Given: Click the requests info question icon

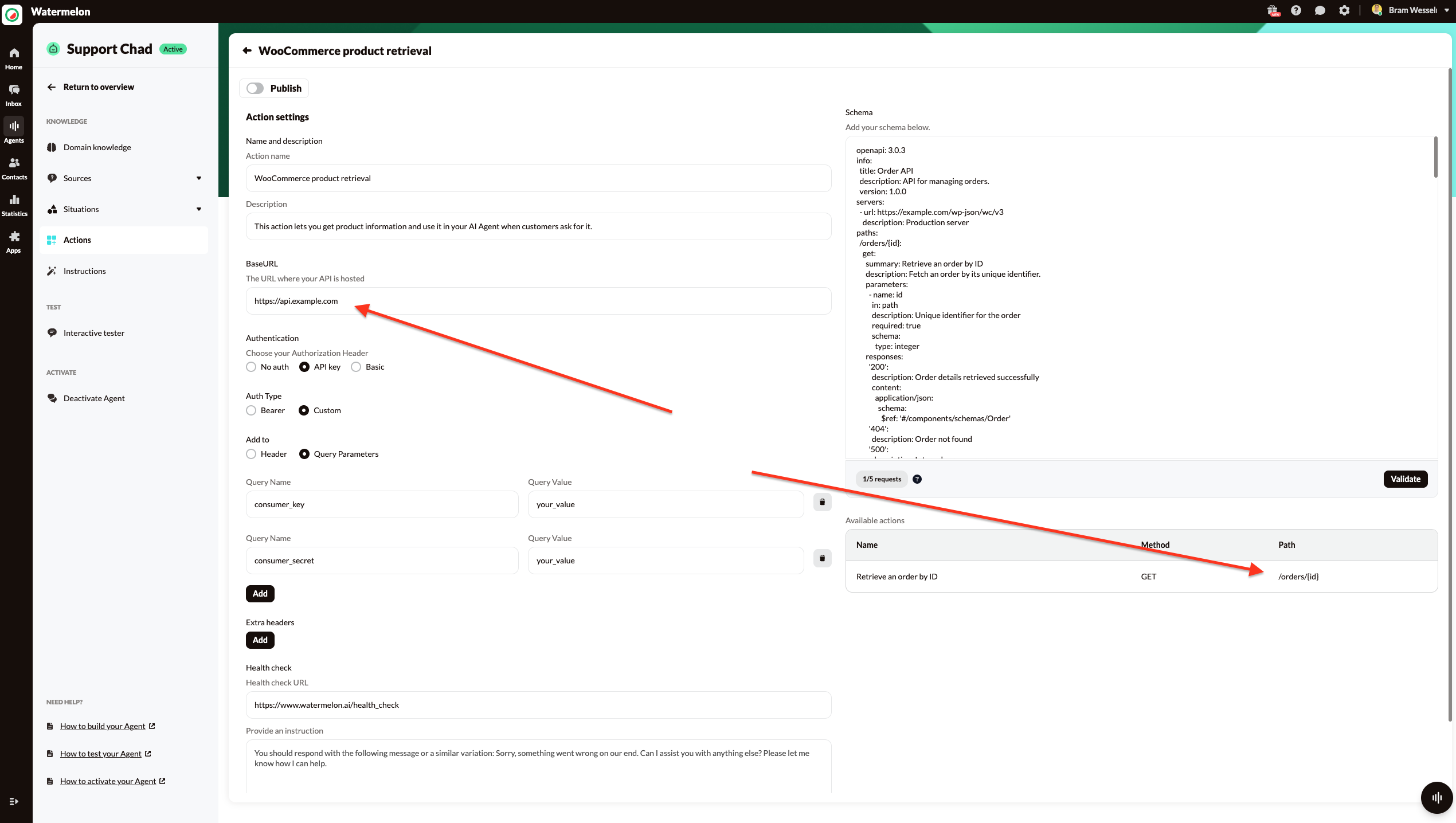Looking at the screenshot, I should [x=917, y=479].
